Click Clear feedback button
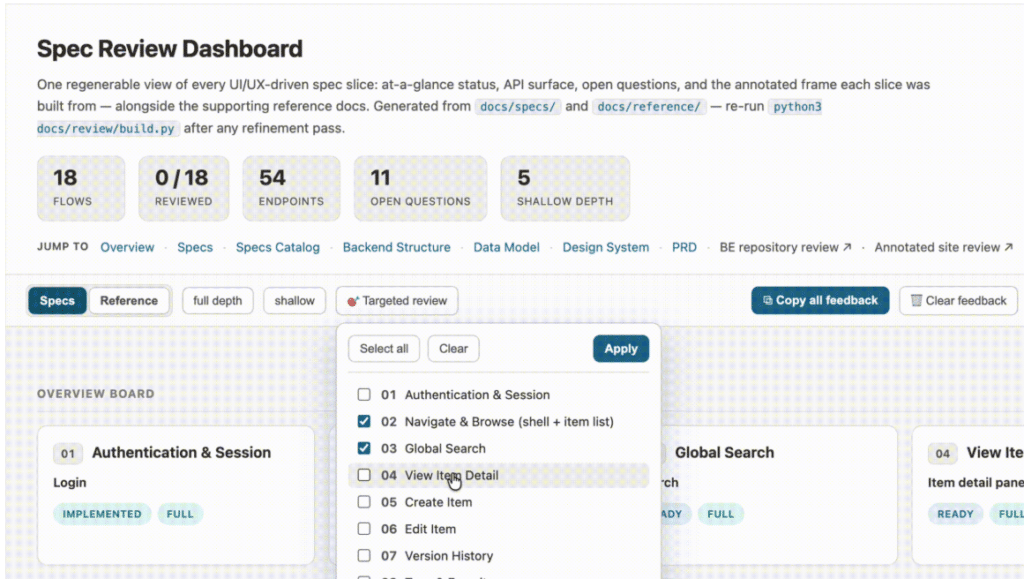Screen dimensions: 1024x579 tap(958, 300)
